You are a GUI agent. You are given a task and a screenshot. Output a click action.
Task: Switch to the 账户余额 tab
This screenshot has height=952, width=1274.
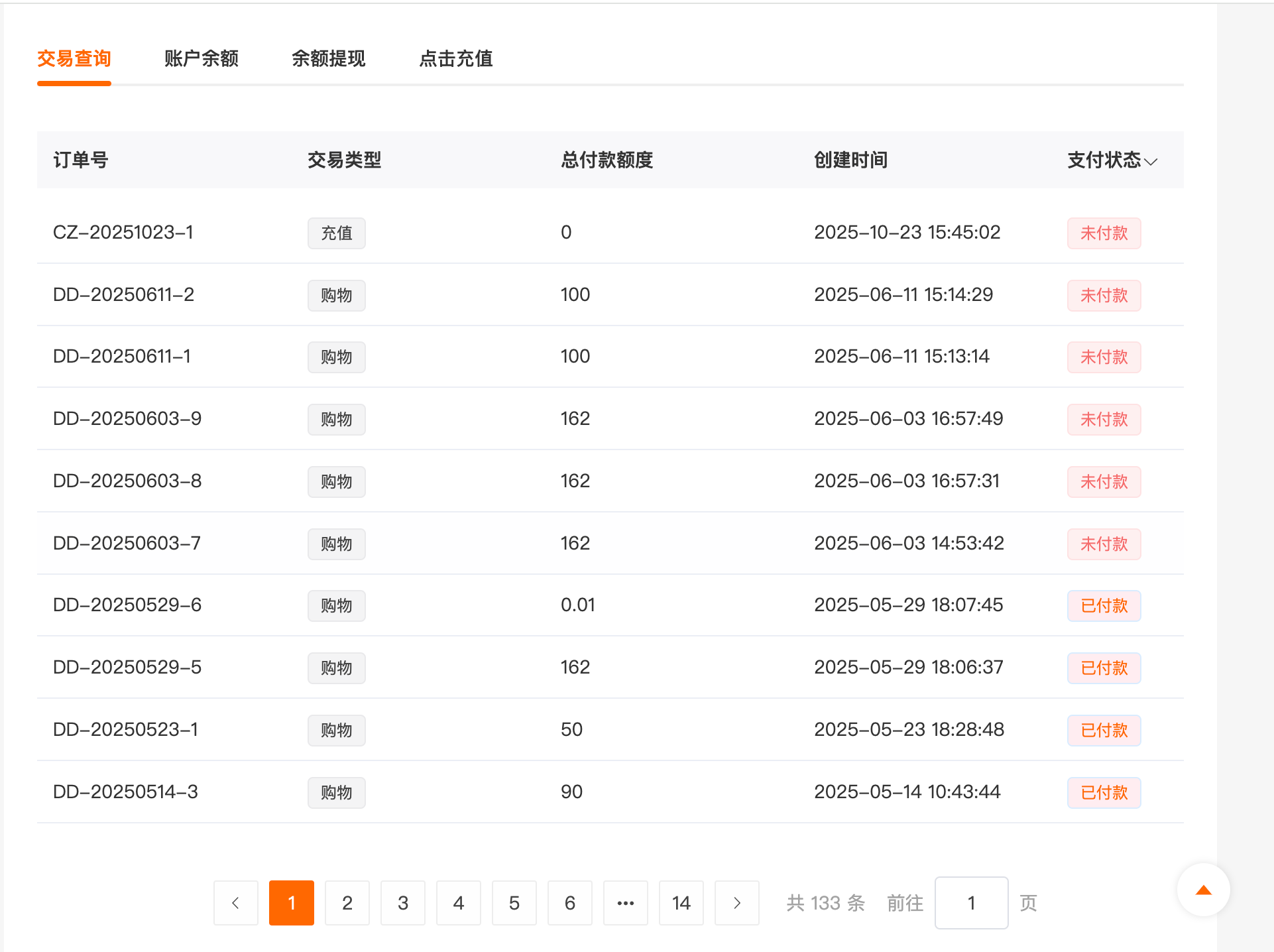coord(201,58)
